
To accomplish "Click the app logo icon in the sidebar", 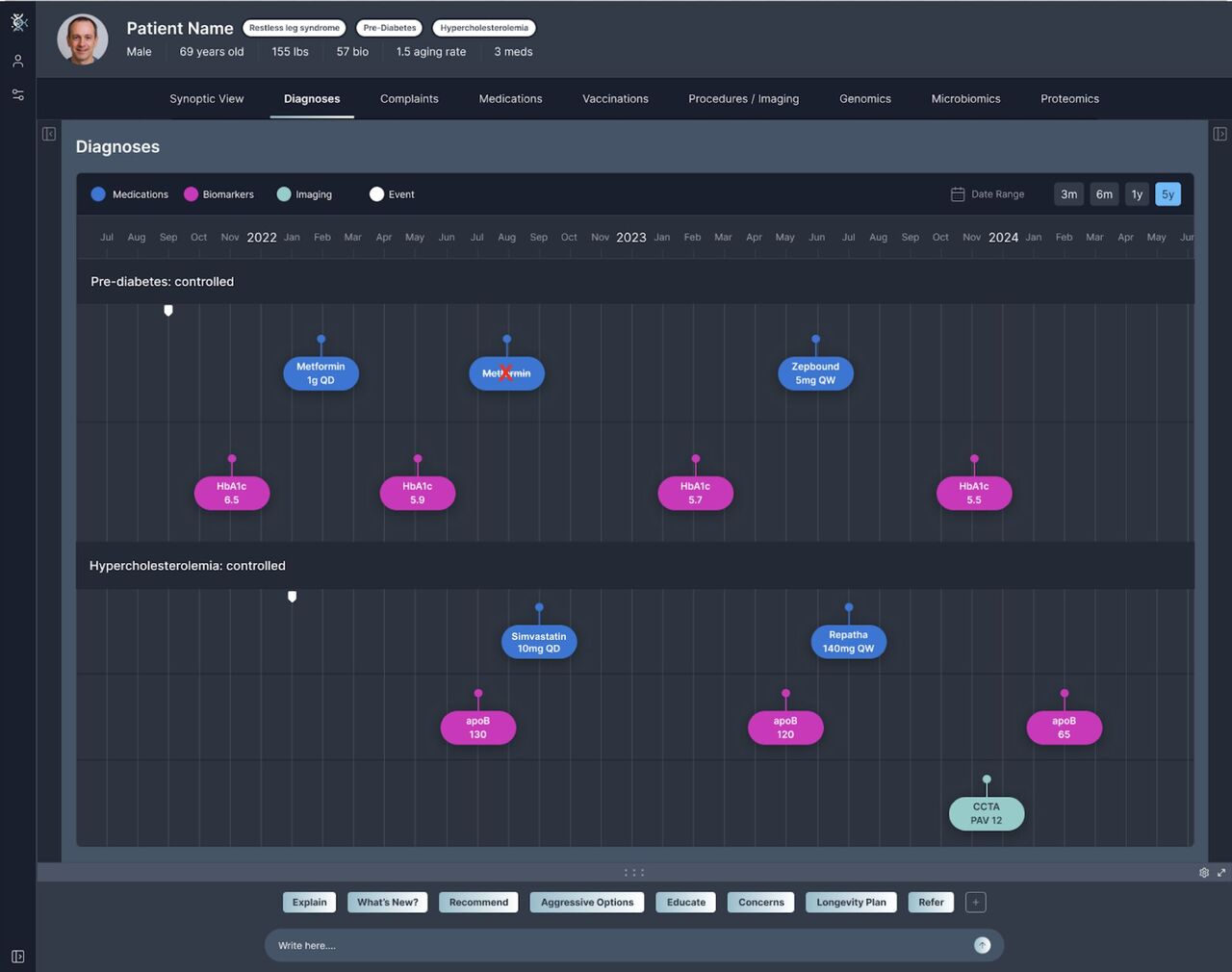I will coord(18,23).
